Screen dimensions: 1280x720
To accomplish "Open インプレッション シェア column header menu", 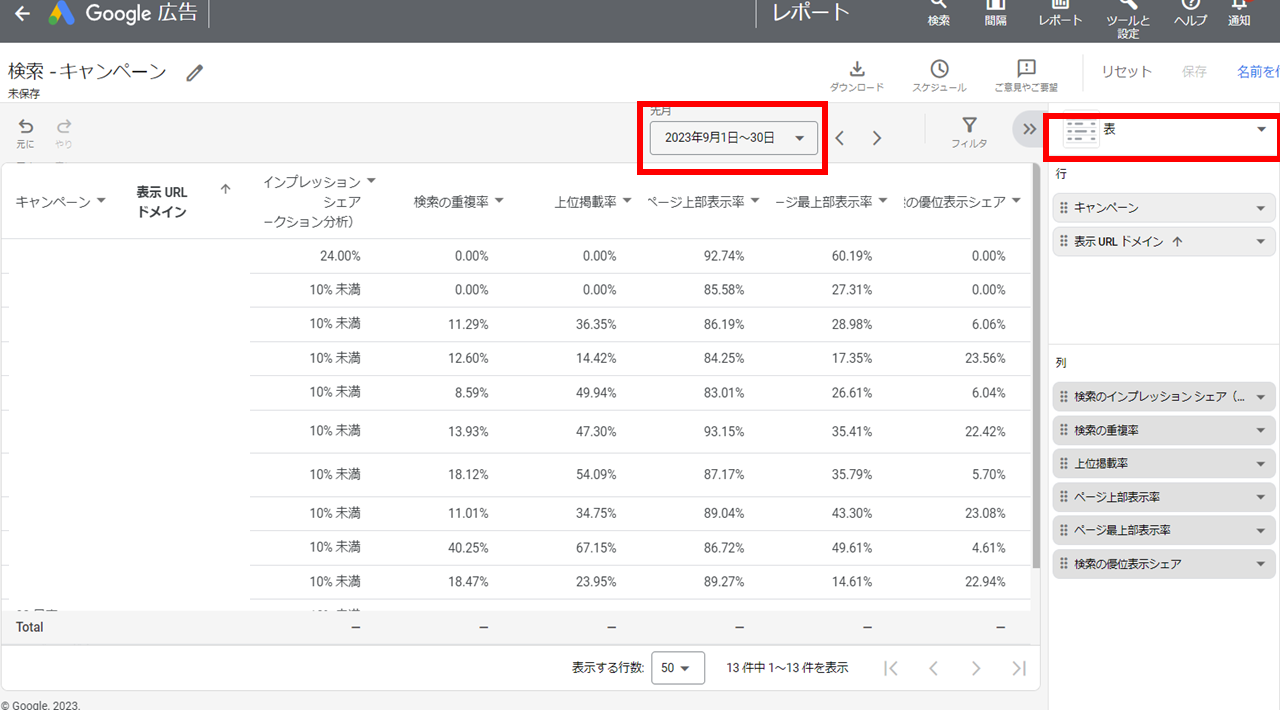I will point(371,181).
